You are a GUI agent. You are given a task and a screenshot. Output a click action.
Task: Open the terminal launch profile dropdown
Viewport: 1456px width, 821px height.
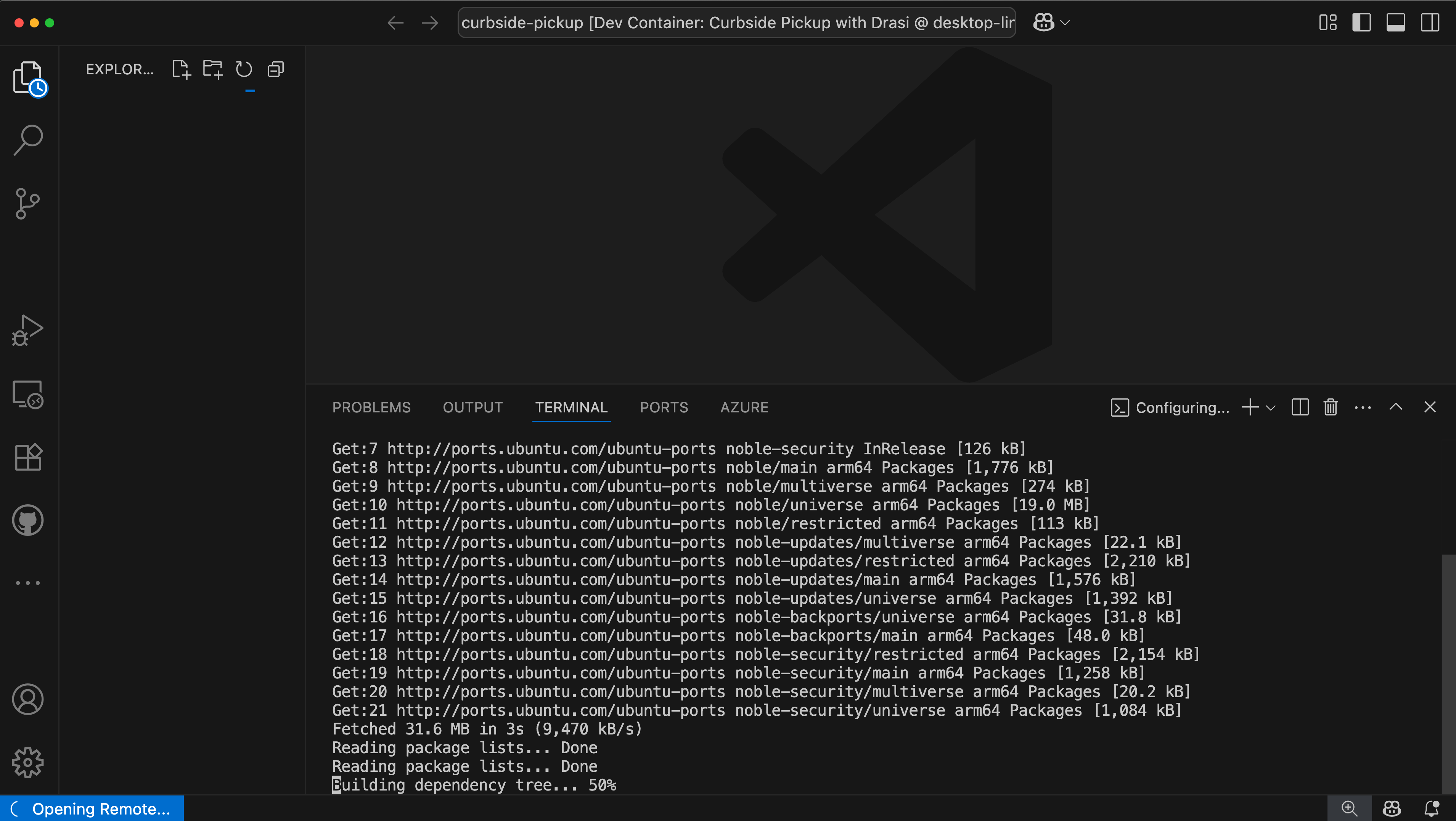coord(1271,407)
